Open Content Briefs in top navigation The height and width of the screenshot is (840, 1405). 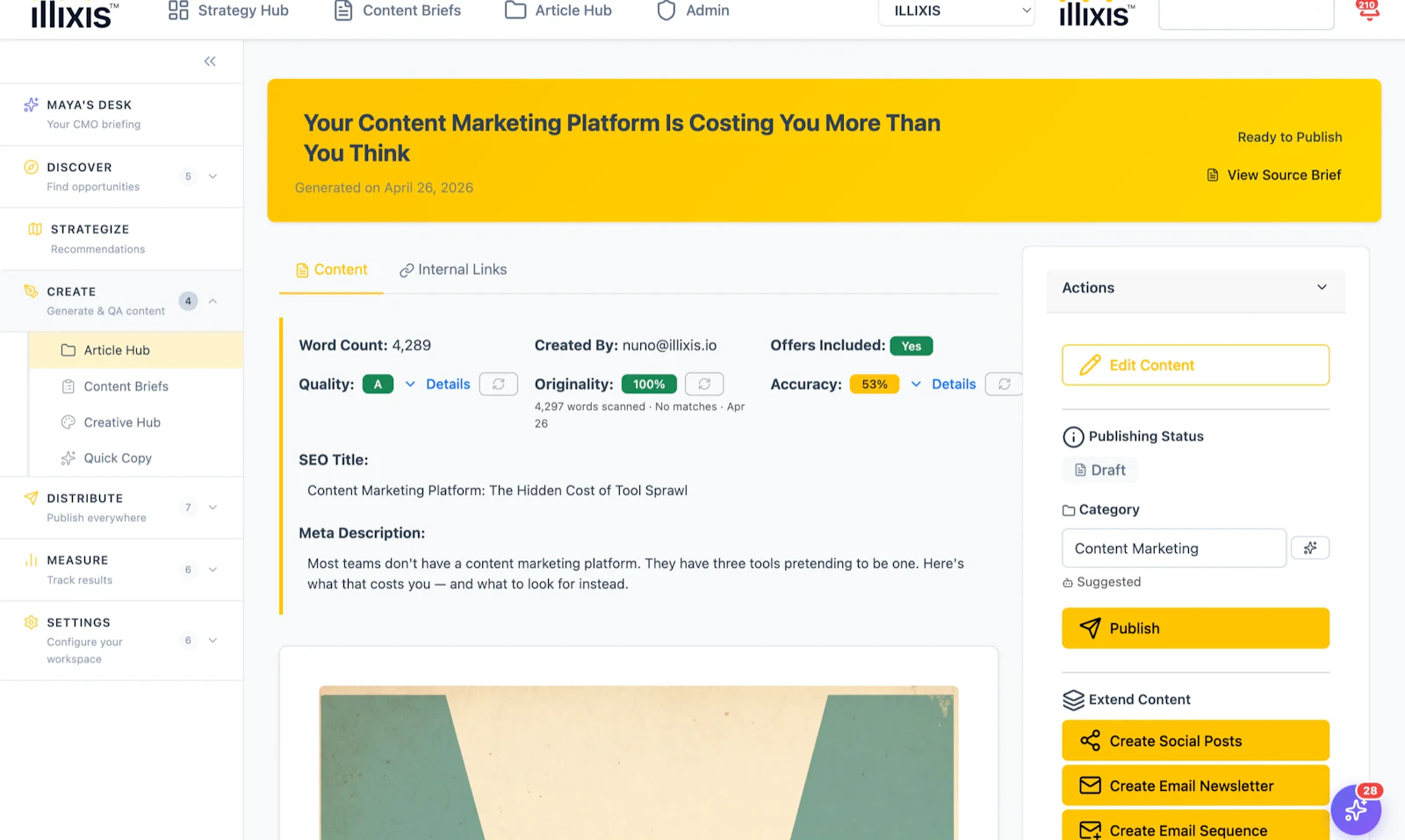pos(398,11)
